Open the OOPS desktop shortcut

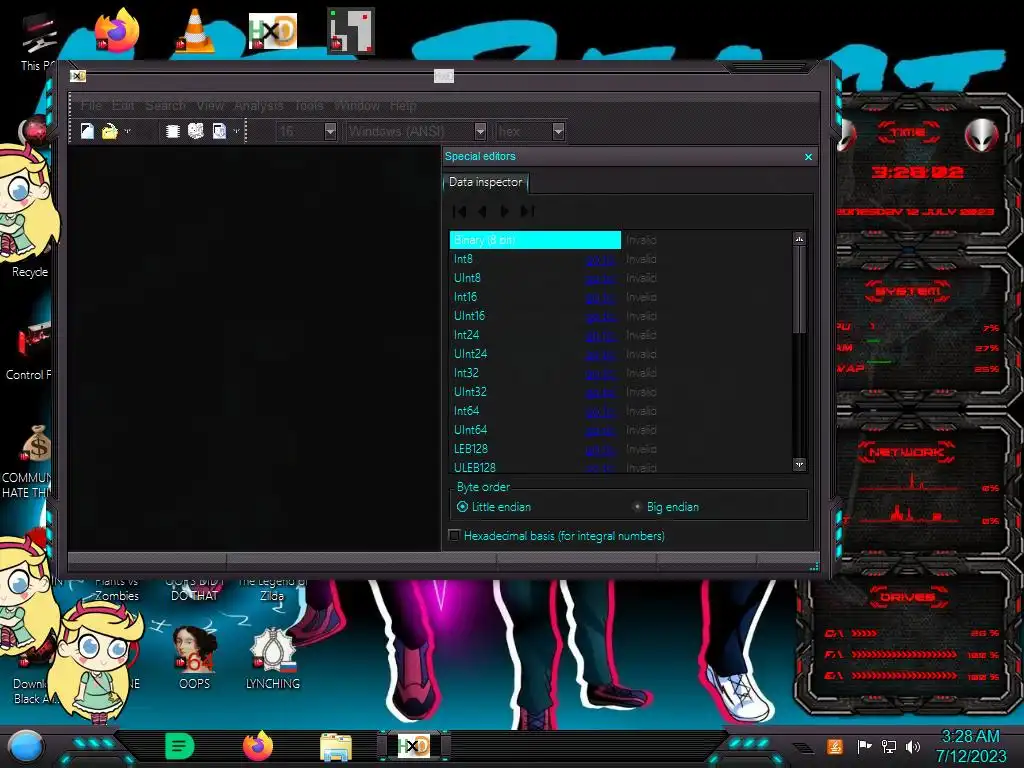[195, 658]
